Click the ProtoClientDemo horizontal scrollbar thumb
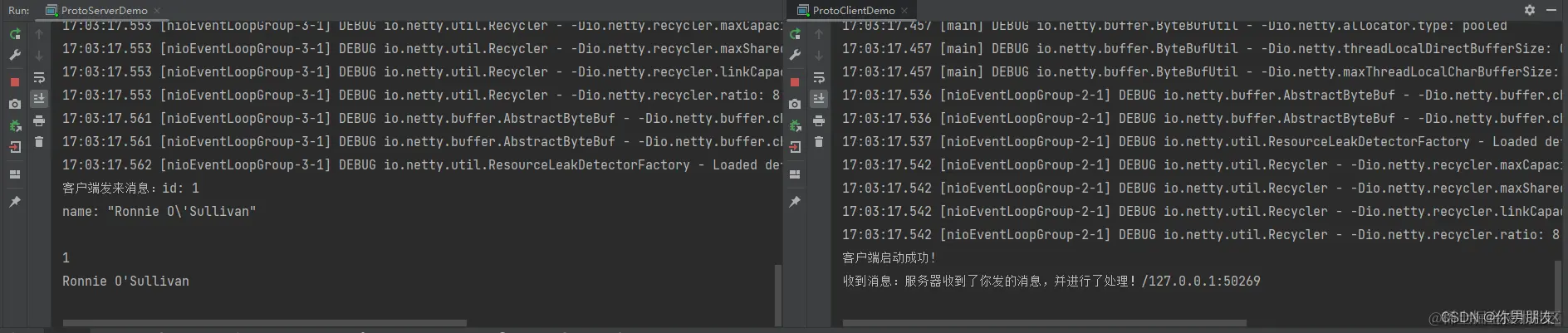The height and width of the screenshot is (333, 1568). [x=1044, y=323]
